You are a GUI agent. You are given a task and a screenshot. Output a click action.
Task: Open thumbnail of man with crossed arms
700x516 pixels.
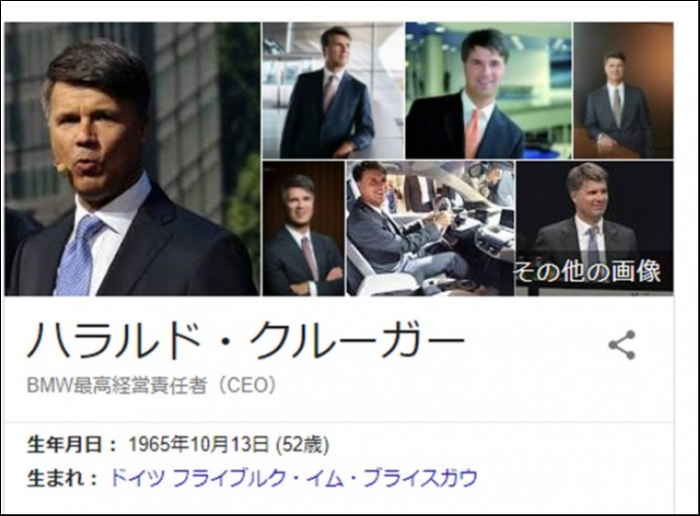[304, 229]
